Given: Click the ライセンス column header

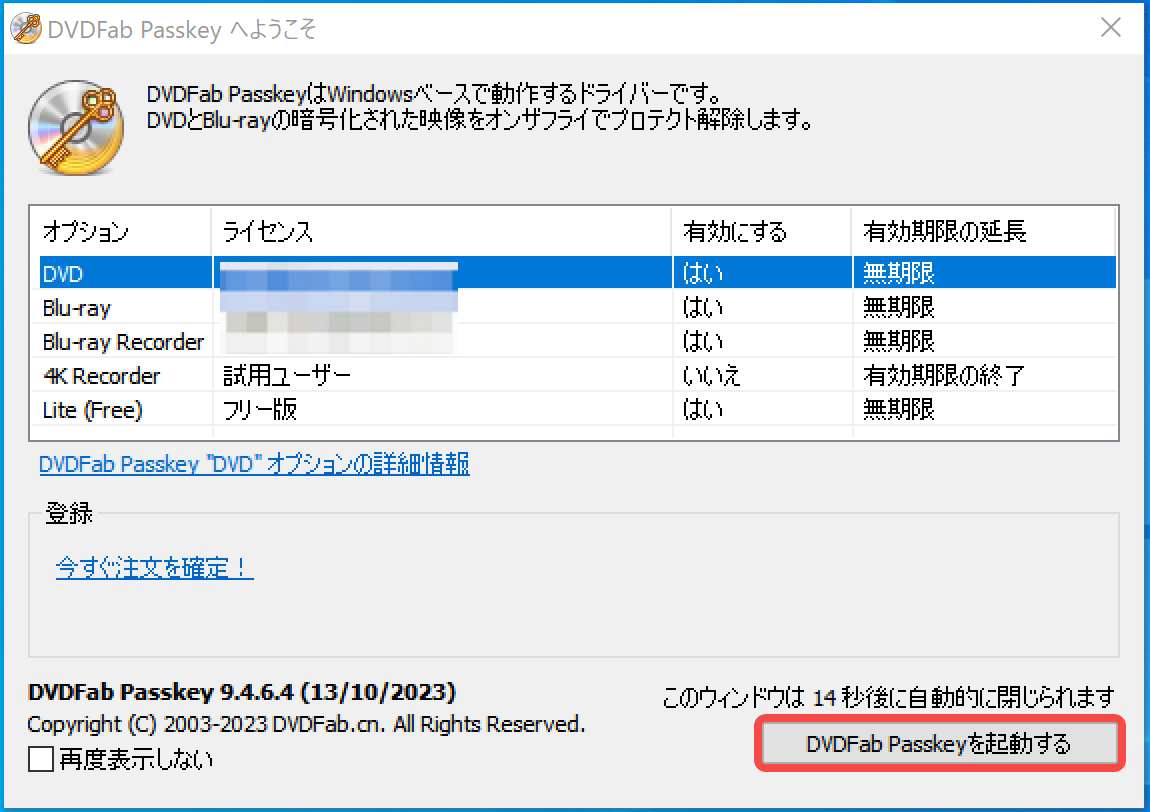Looking at the screenshot, I should click(442, 231).
